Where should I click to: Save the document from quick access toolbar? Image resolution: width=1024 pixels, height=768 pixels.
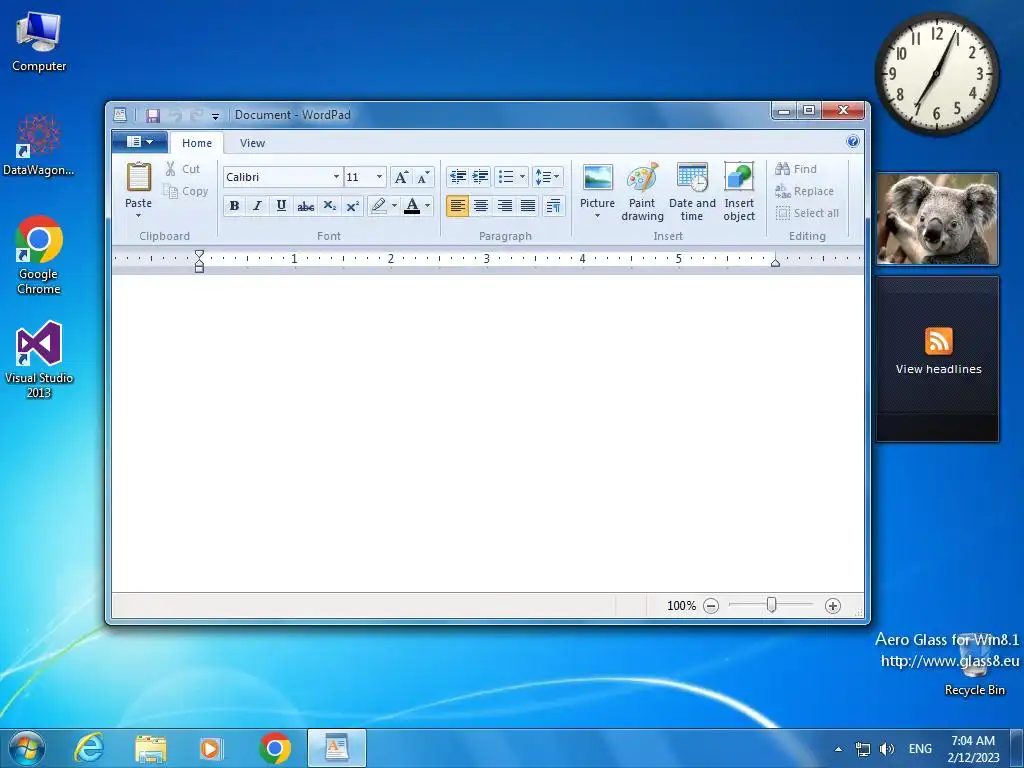pyautogui.click(x=153, y=116)
